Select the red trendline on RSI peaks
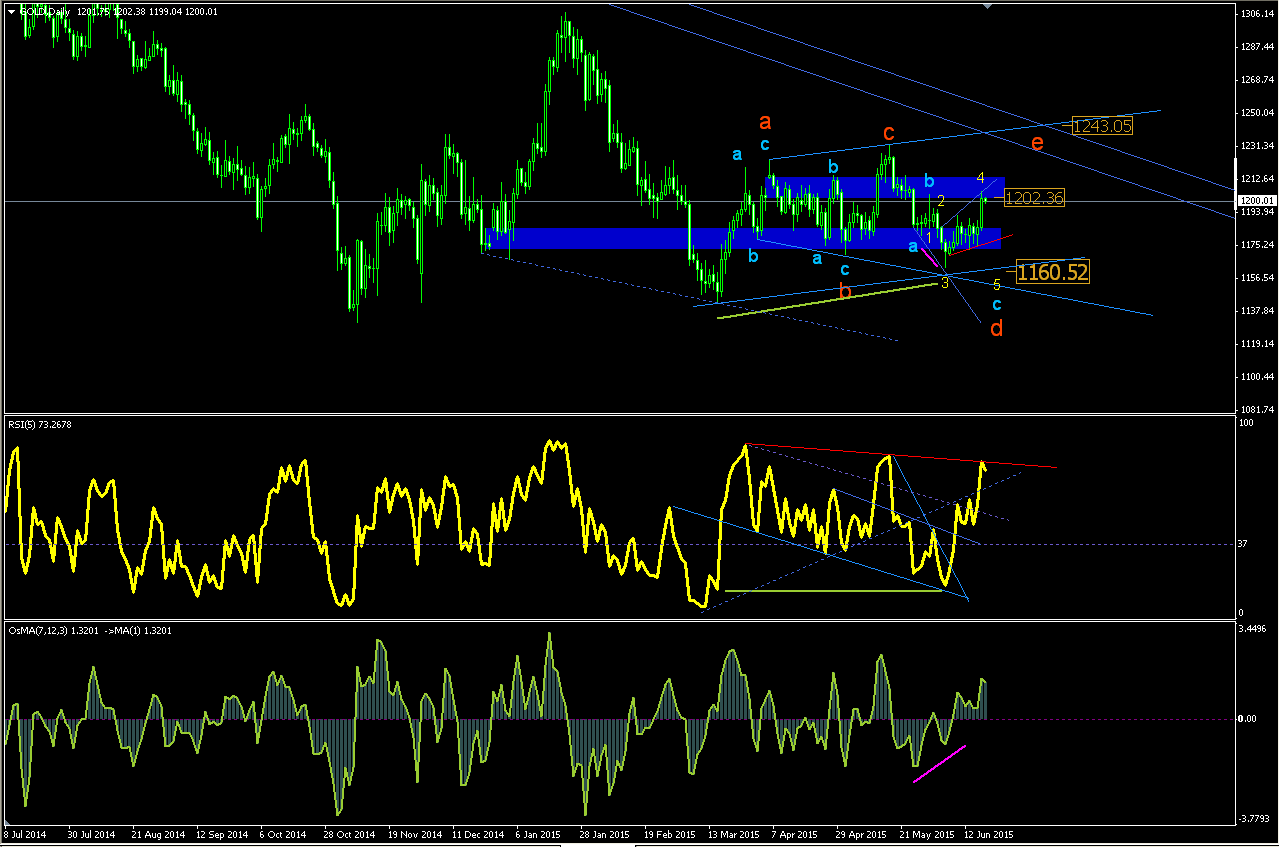Image resolution: width=1279 pixels, height=847 pixels. point(901,456)
